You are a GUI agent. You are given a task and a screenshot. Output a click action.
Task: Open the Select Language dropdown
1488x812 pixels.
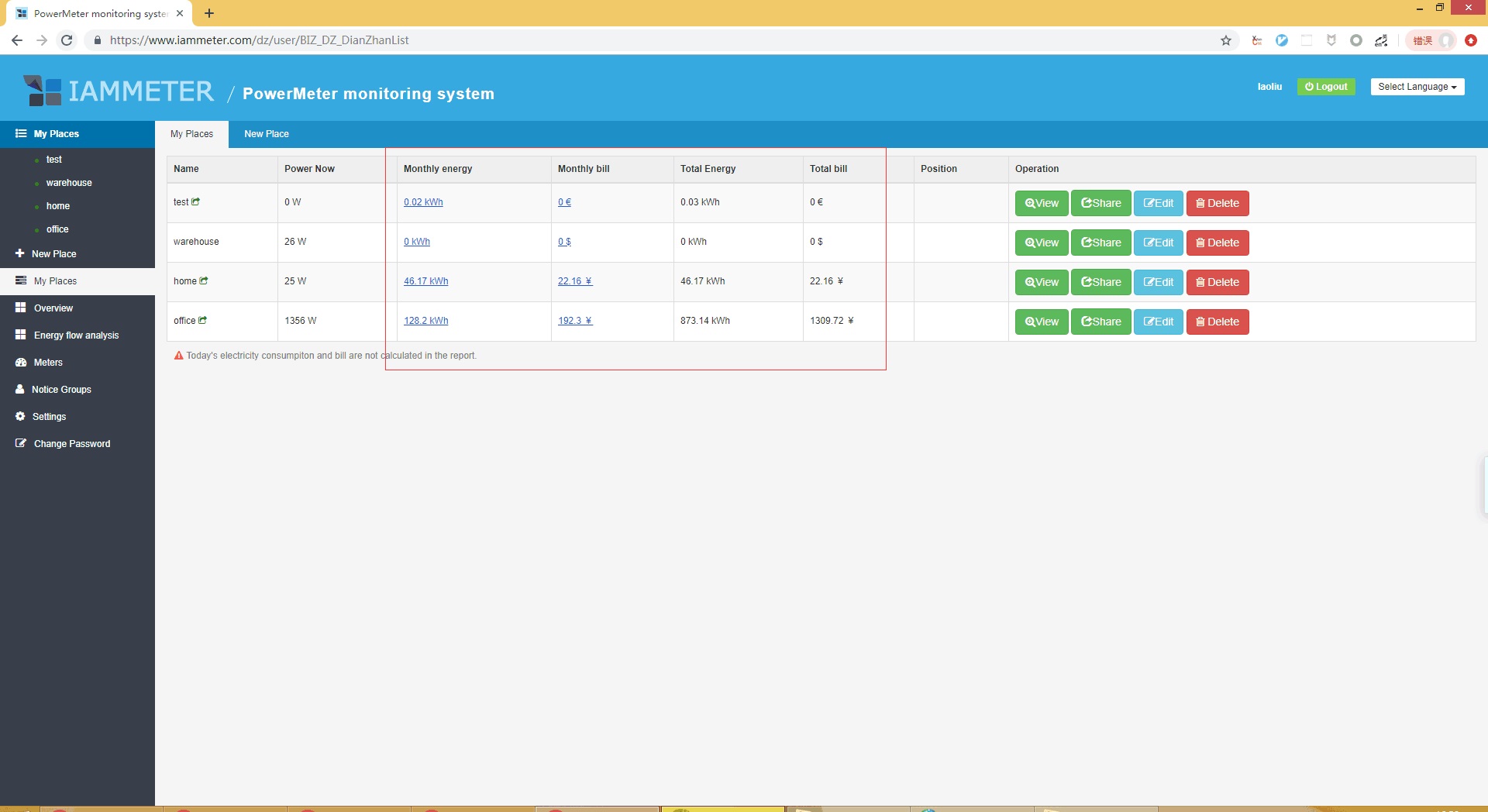tap(1417, 86)
